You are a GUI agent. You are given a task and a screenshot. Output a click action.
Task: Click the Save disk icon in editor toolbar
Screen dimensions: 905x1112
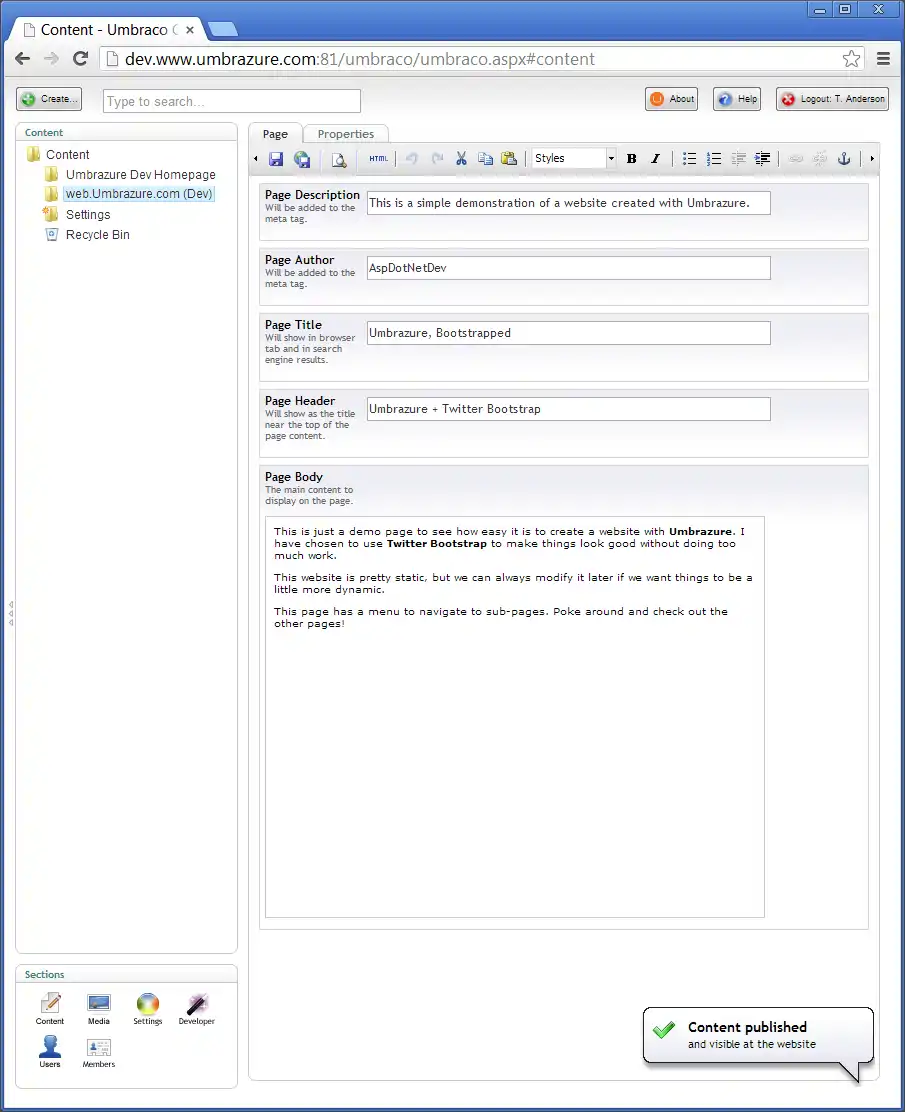click(x=276, y=159)
